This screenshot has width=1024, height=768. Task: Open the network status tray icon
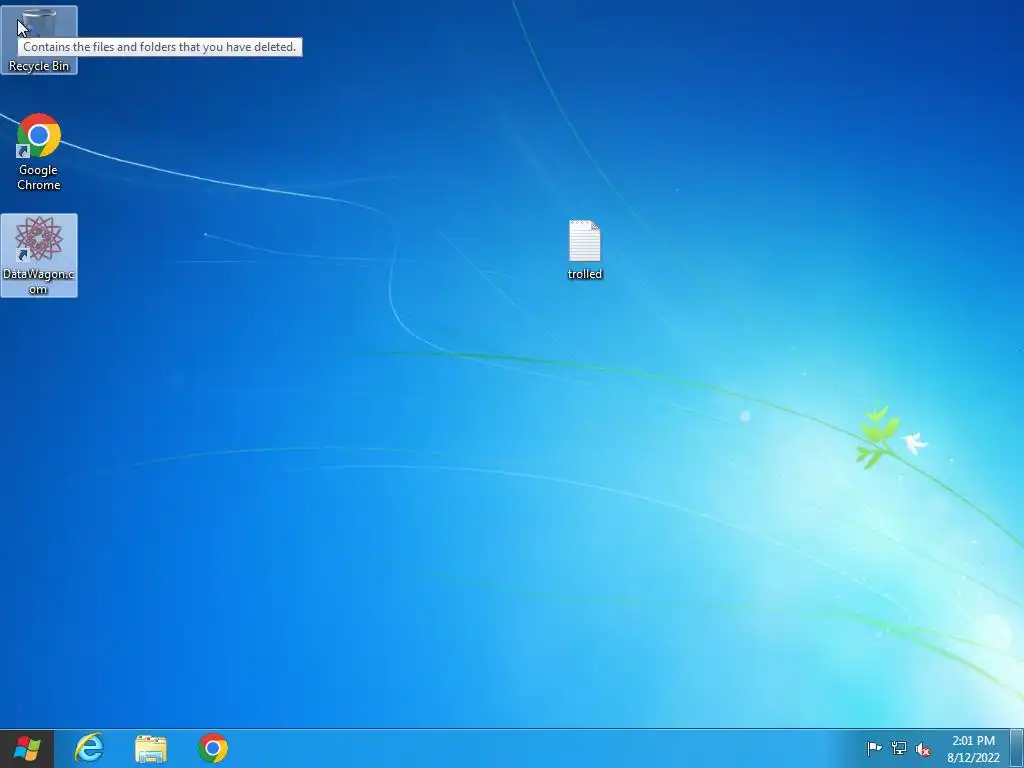[x=899, y=748]
